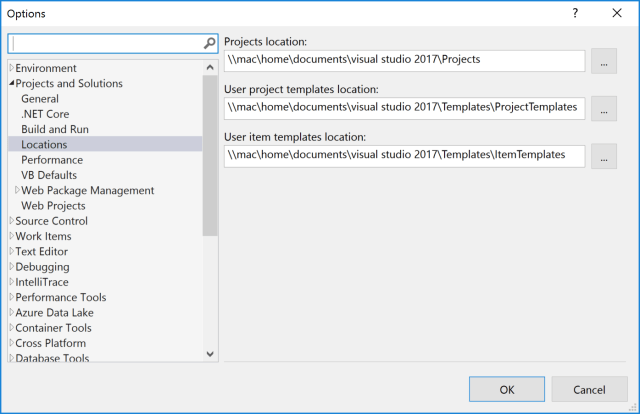The width and height of the screenshot is (640, 414).
Task: Browse for user project templates location
Action: [604, 108]
